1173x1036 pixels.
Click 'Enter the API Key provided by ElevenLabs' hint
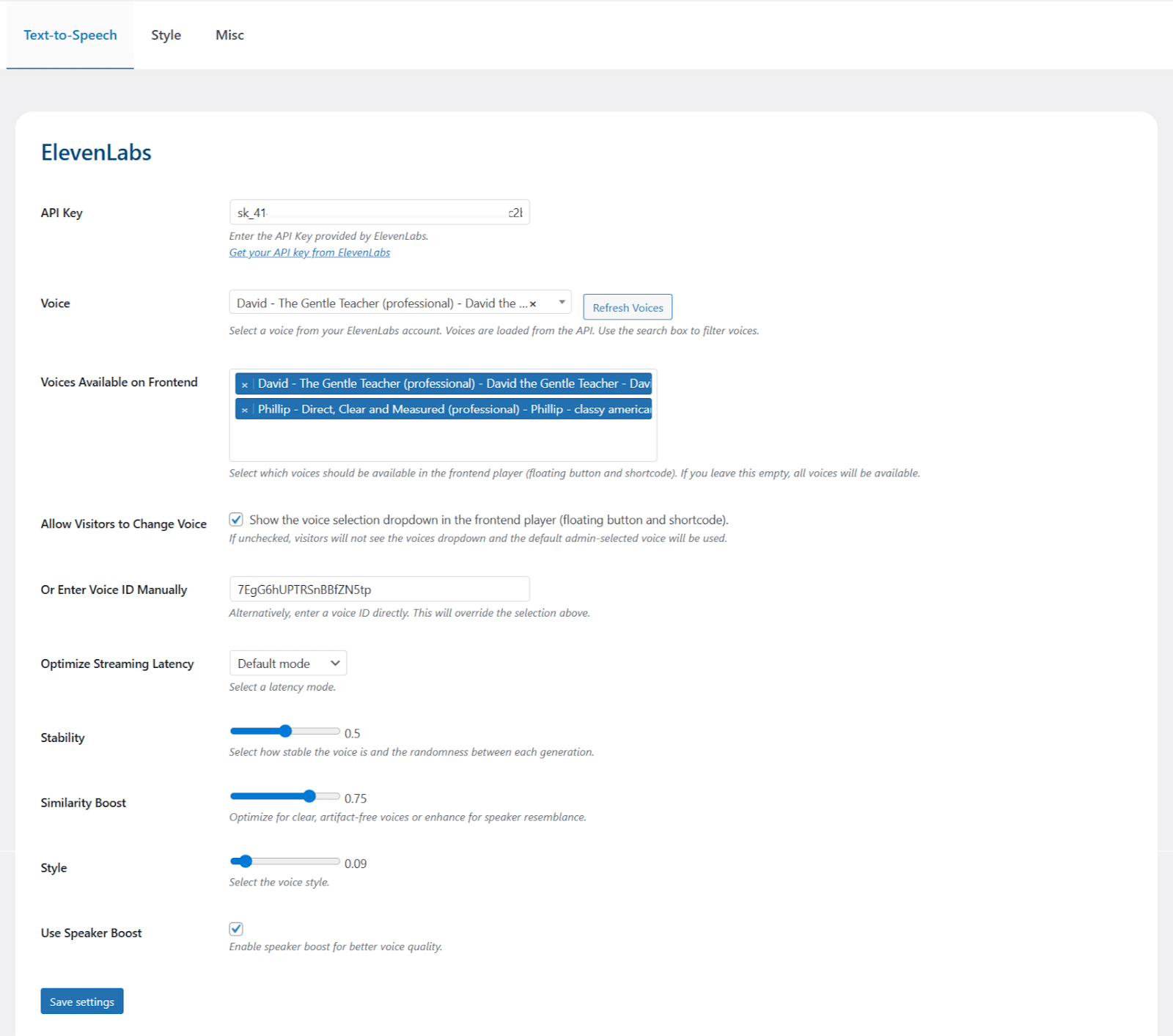pyautogui.click(x=328, y=236)
